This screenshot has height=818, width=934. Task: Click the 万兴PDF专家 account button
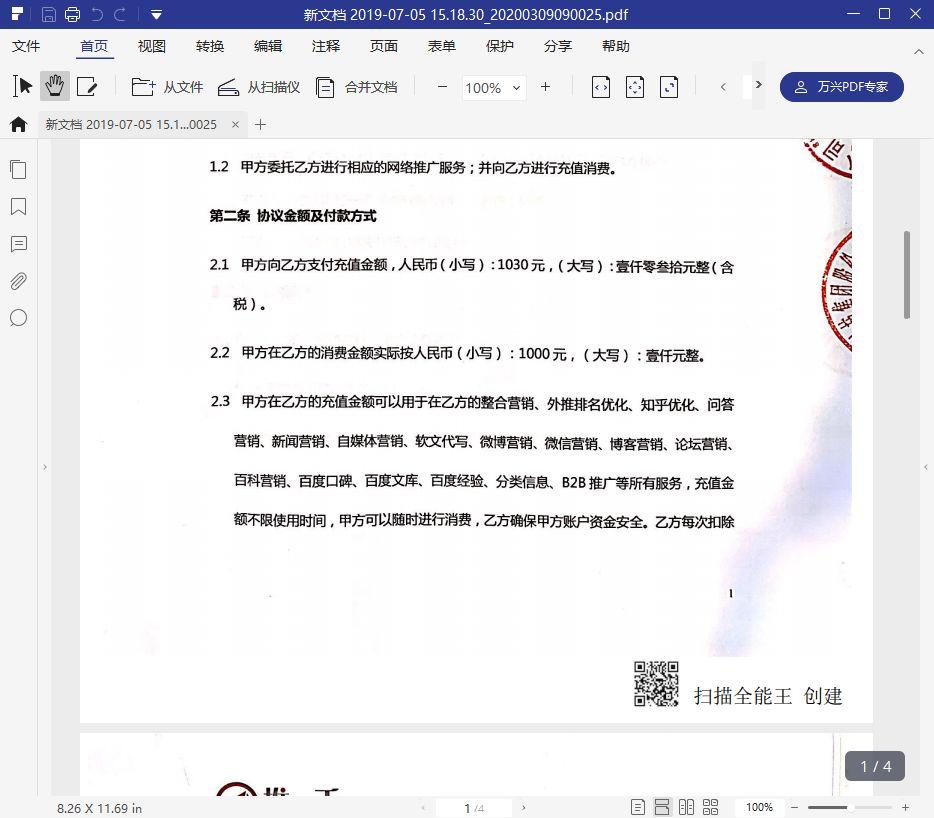coord(841,87)
